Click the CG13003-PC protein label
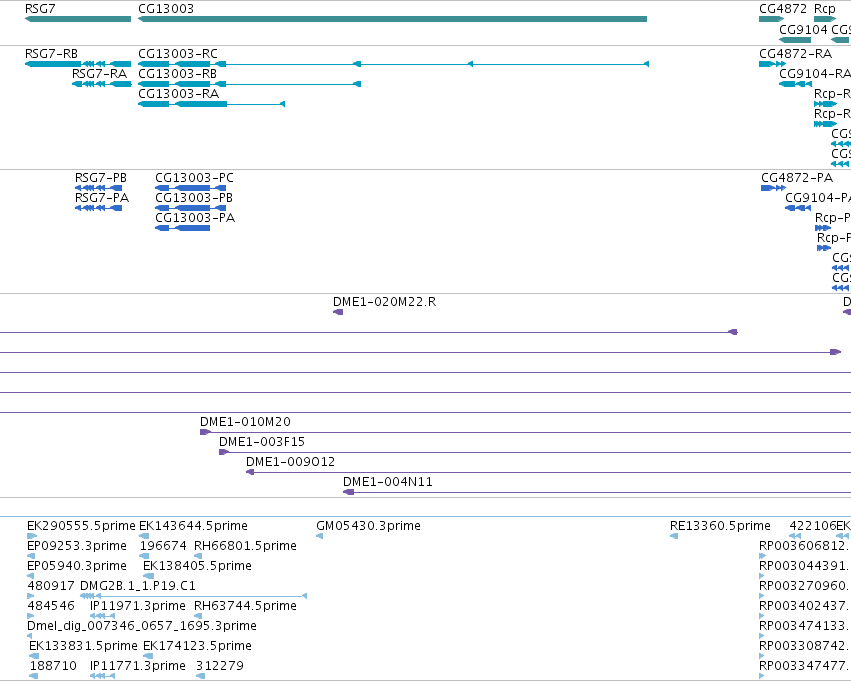 coord(194,178)
